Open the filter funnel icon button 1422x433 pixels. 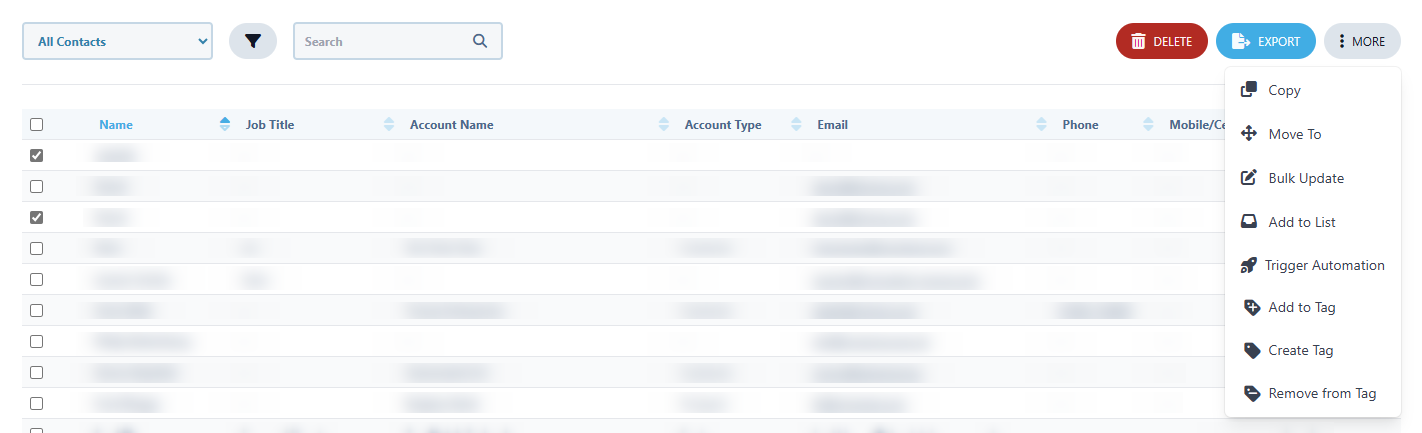[x=253, y=41]
